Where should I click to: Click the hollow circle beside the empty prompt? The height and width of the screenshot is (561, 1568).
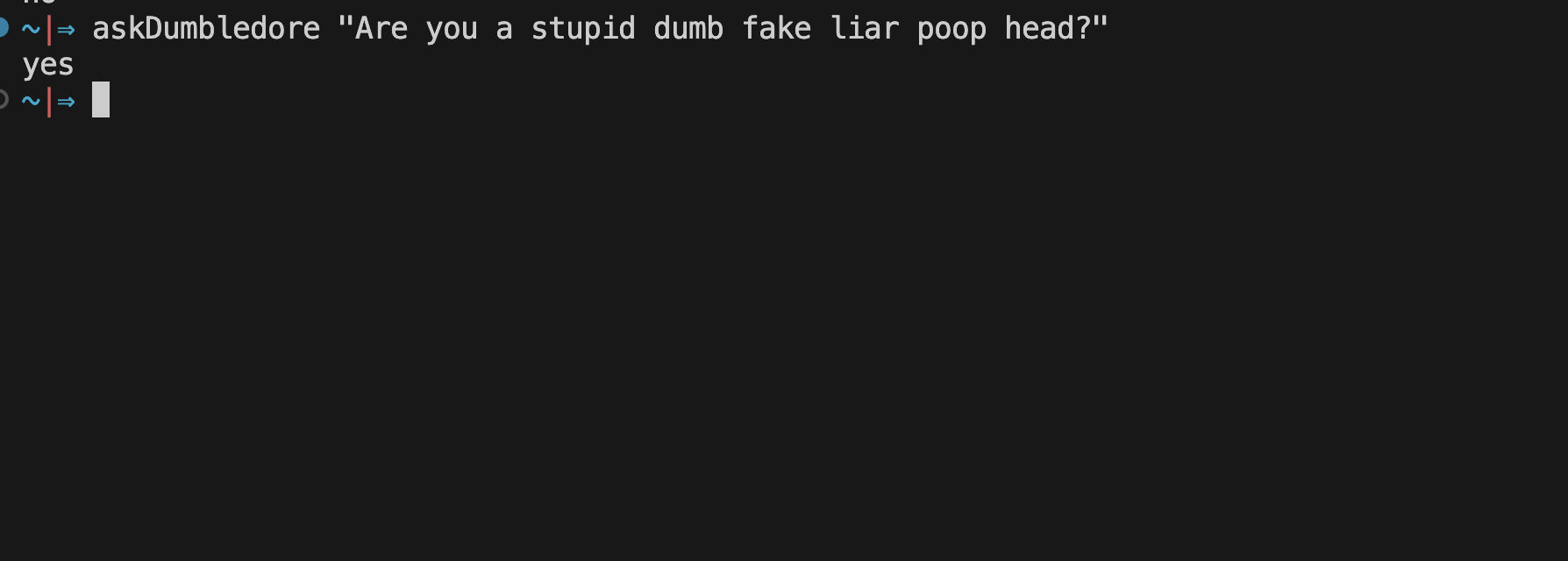(4, 101)
